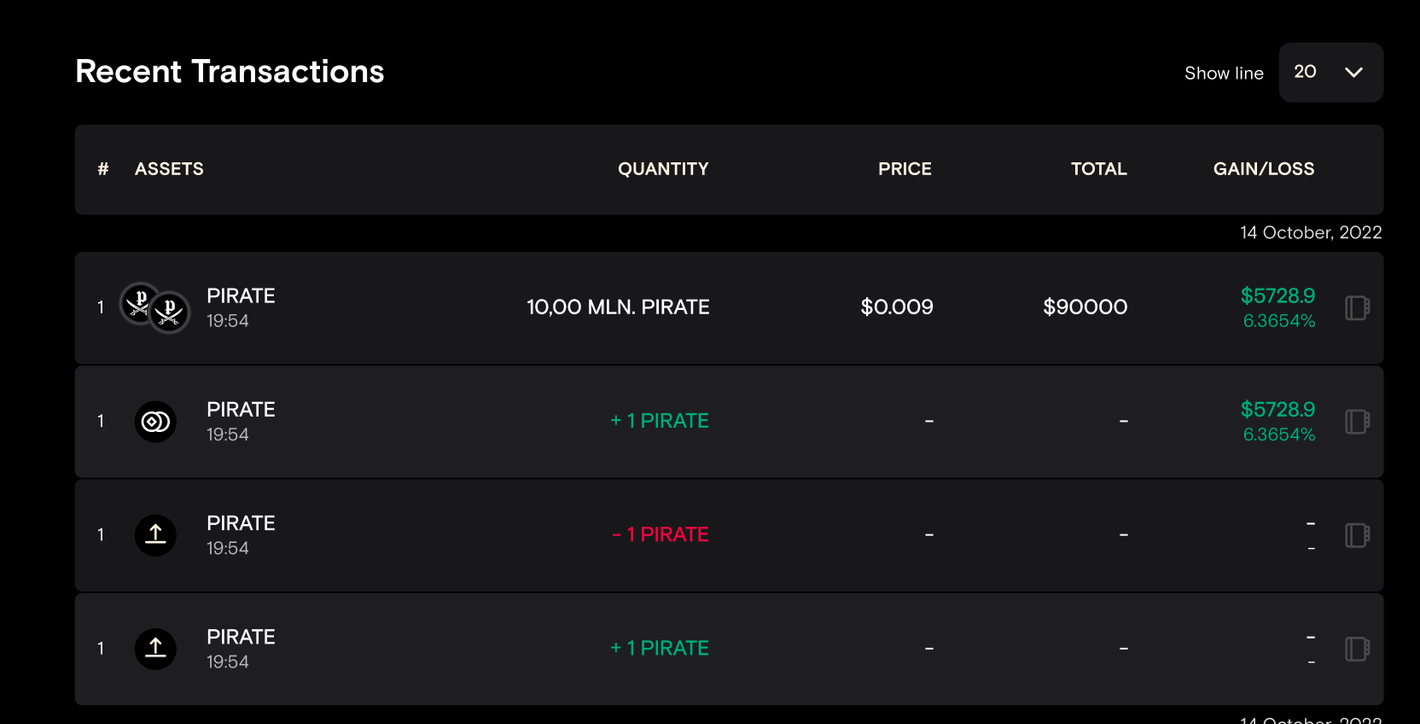
Task: Click the chevron beside 20
Action: 1354,72
